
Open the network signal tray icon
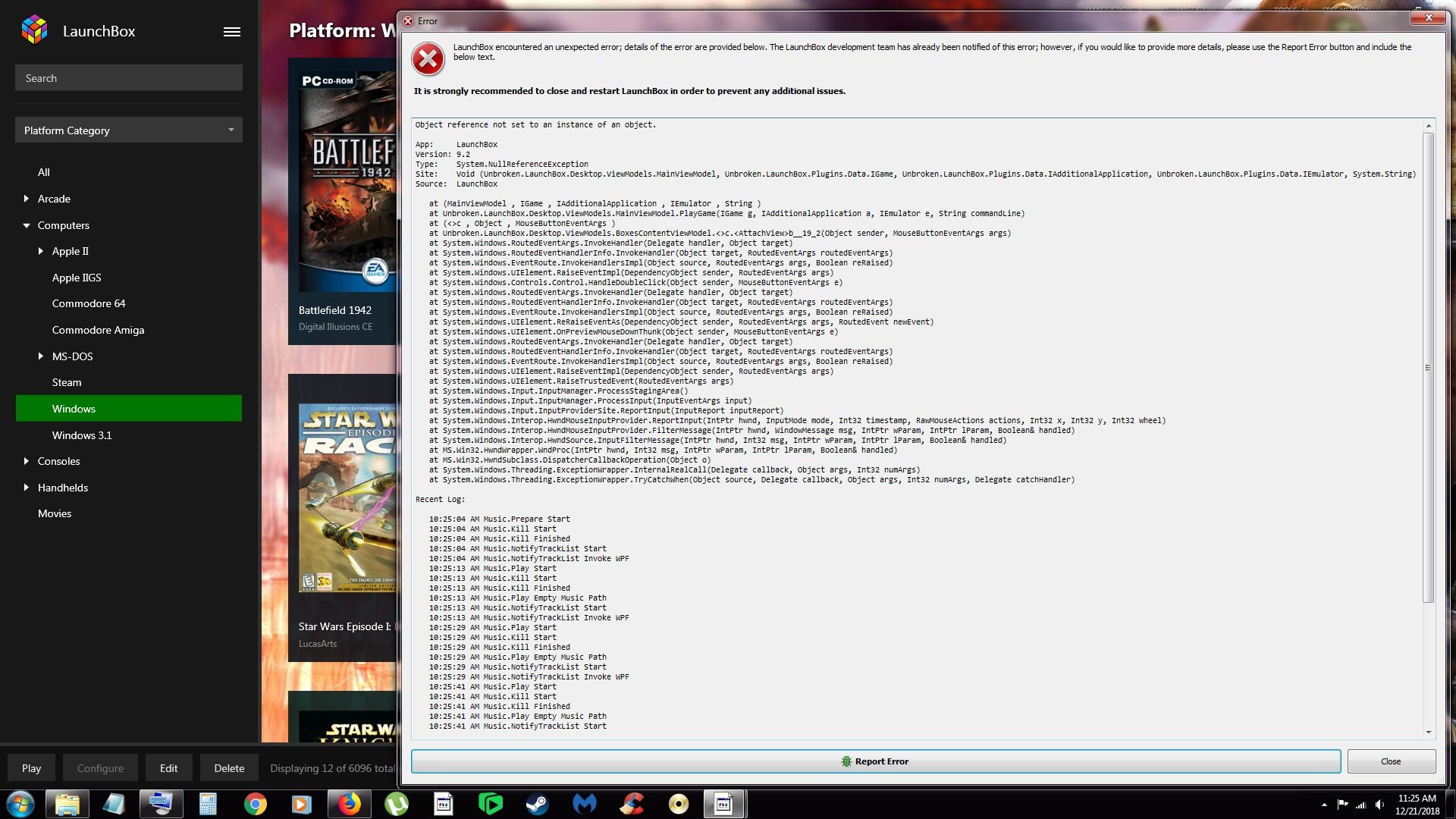tap(1360, 805)
